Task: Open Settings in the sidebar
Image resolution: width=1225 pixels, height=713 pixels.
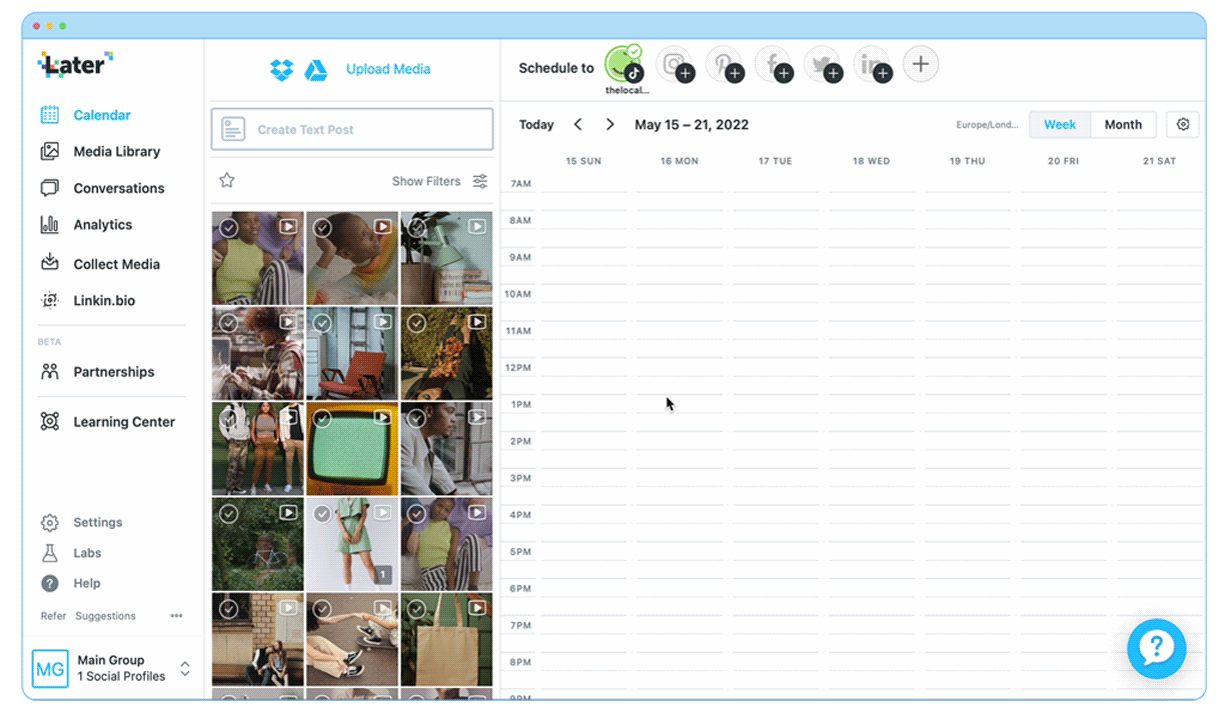Action: point(81,522)
